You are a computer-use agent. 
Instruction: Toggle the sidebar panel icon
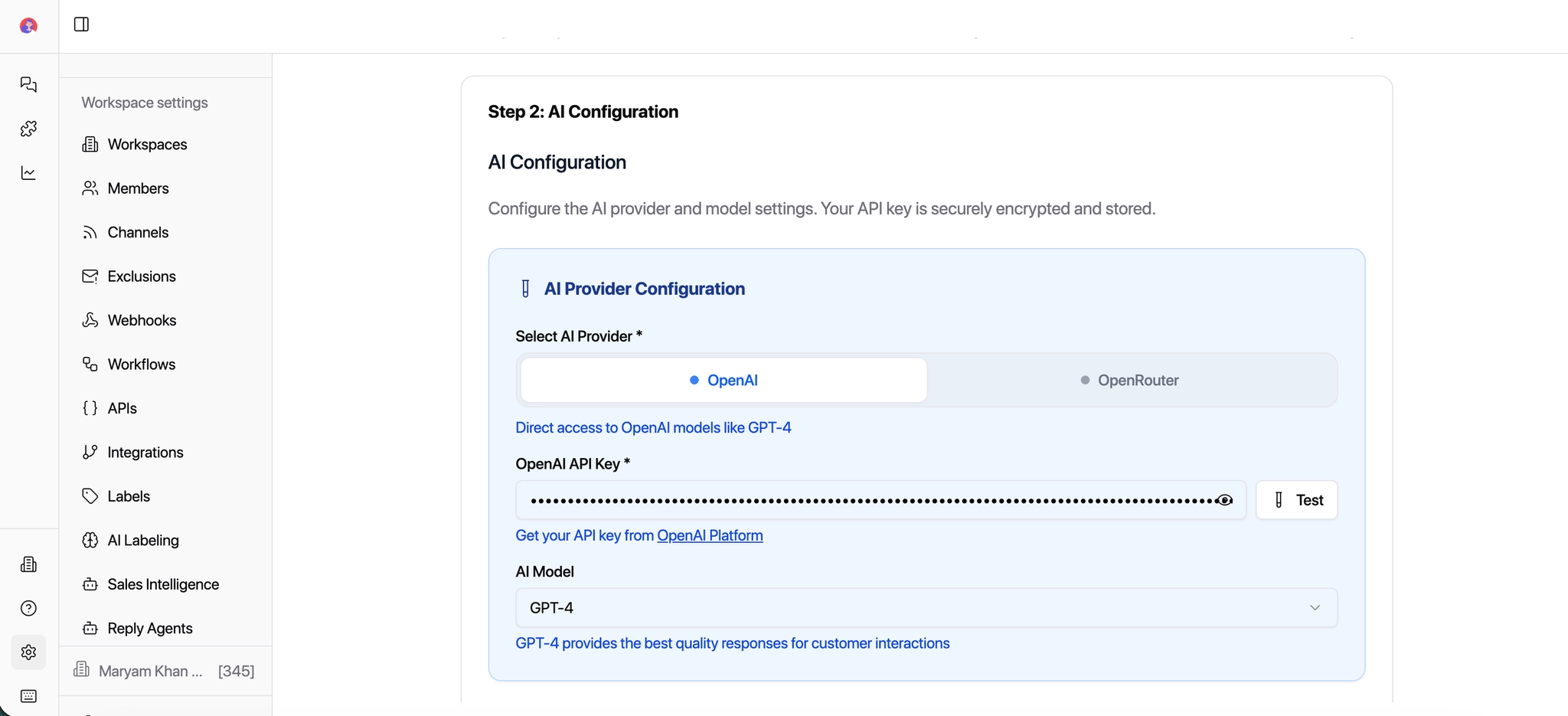pyautogui.click(x=81, y=25)
